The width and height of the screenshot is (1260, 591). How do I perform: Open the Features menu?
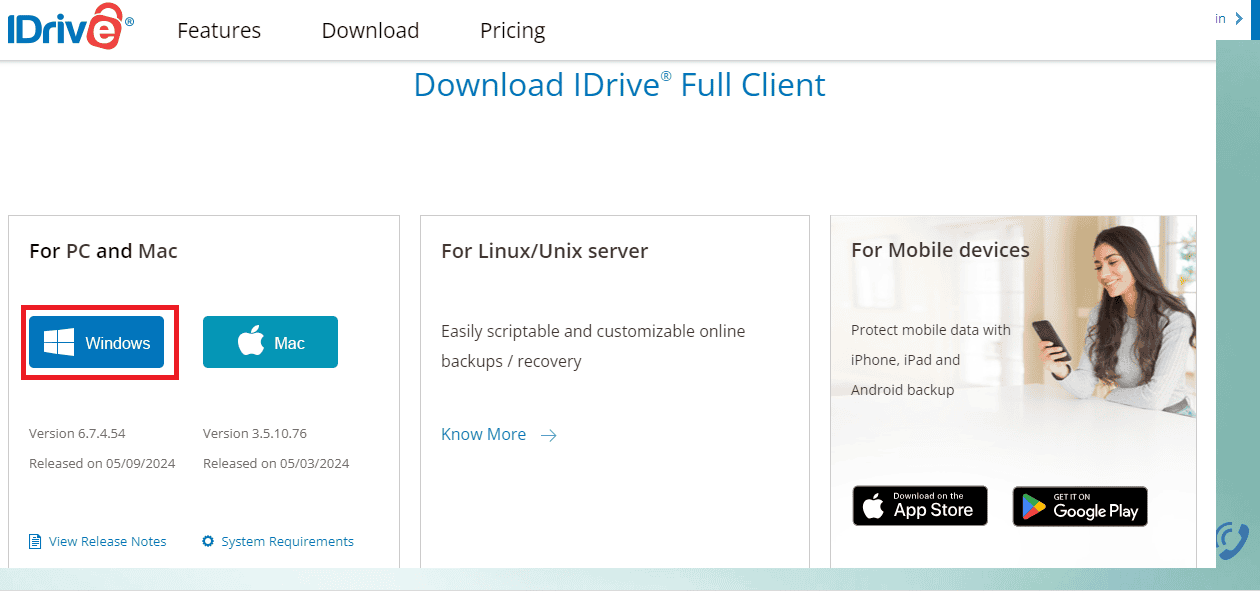219,31
